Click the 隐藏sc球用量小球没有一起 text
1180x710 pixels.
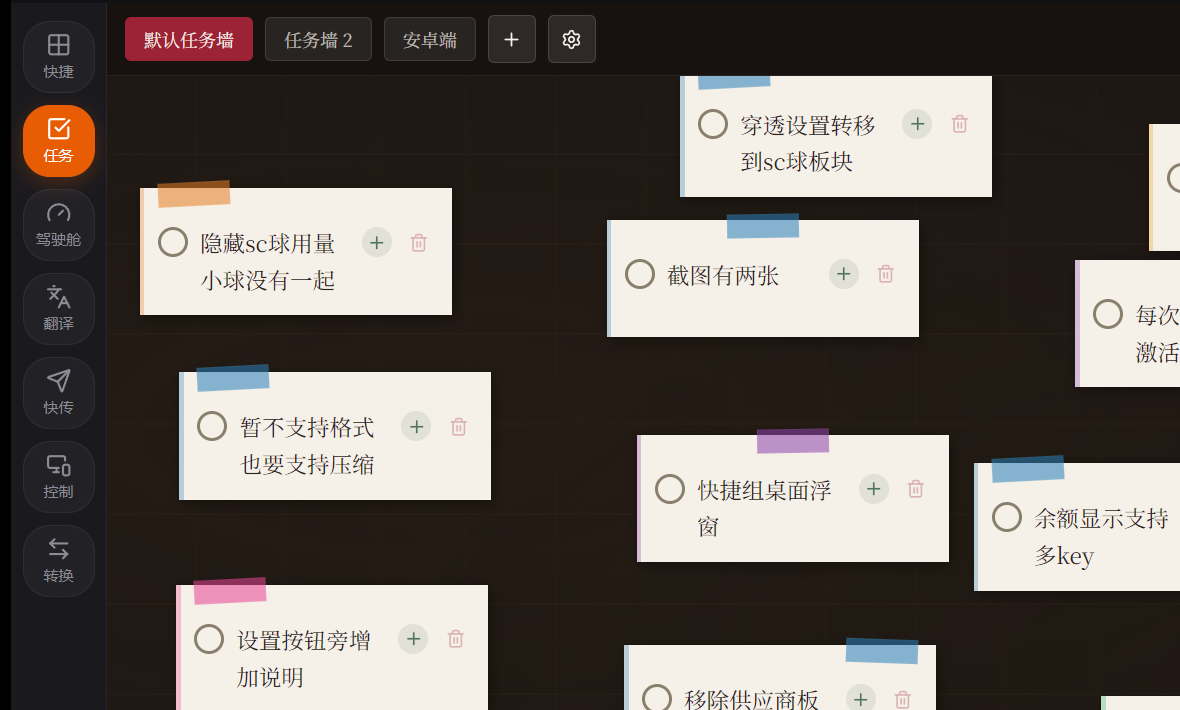[268, 262]
